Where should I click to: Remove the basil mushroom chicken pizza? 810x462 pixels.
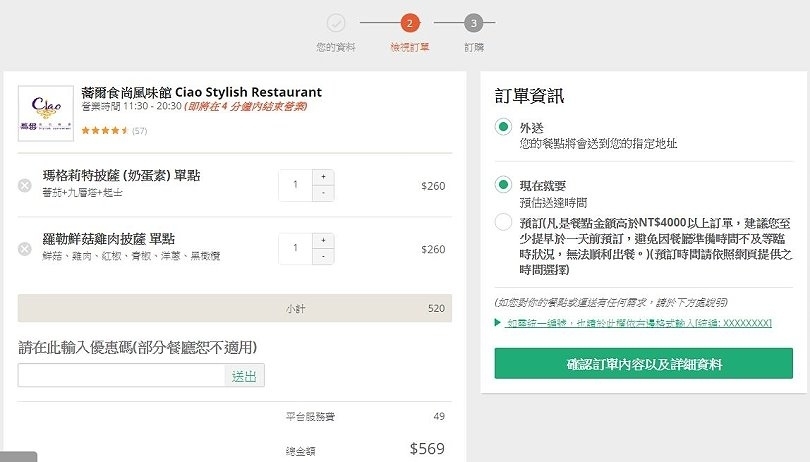tap(25, 249)
